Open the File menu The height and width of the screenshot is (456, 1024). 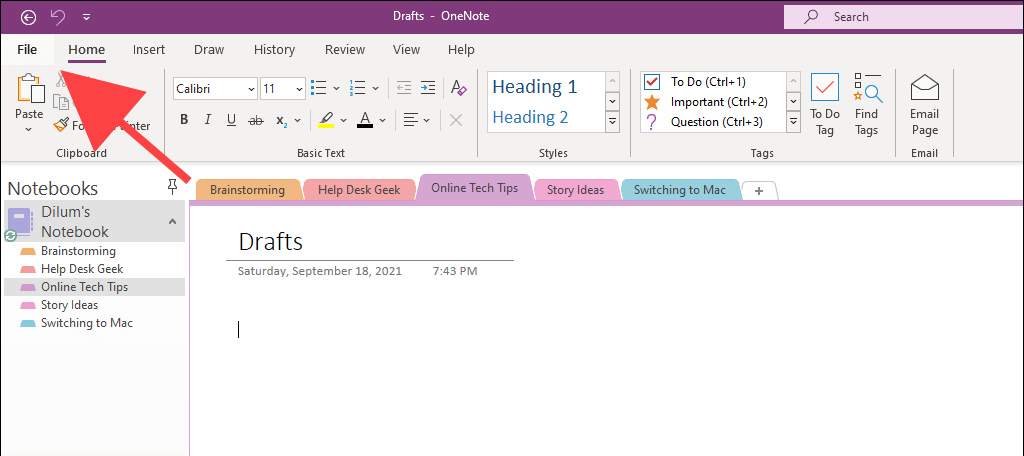pos(27,50)
